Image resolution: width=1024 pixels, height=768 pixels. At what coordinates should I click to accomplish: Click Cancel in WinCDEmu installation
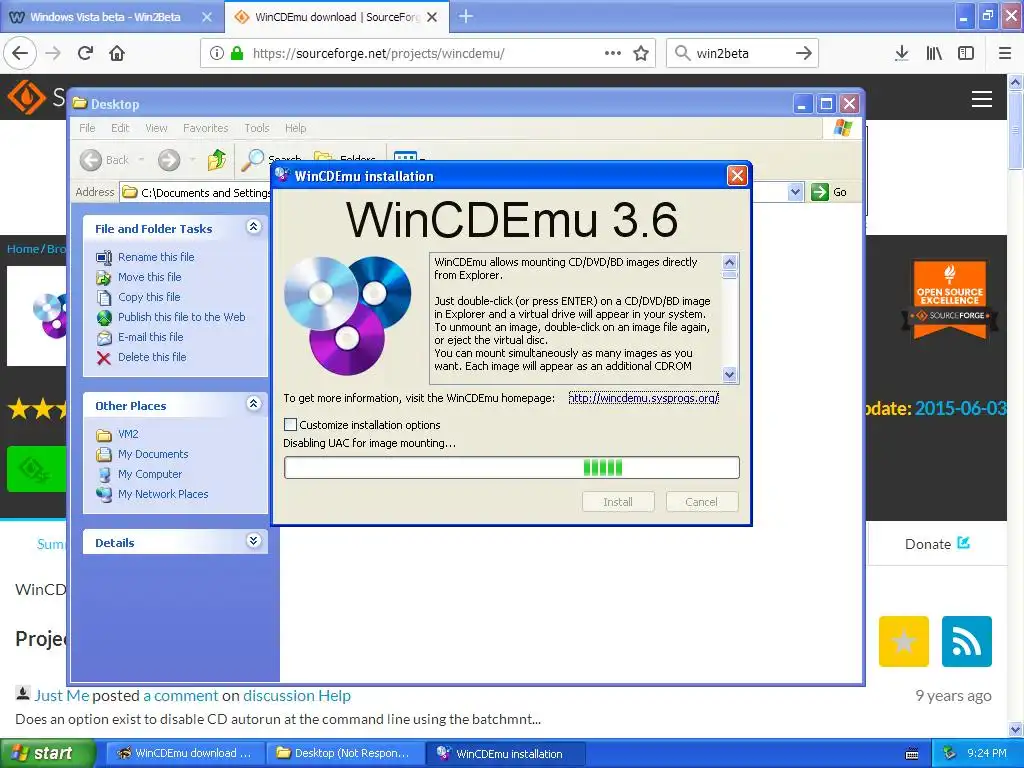point(701,502)
